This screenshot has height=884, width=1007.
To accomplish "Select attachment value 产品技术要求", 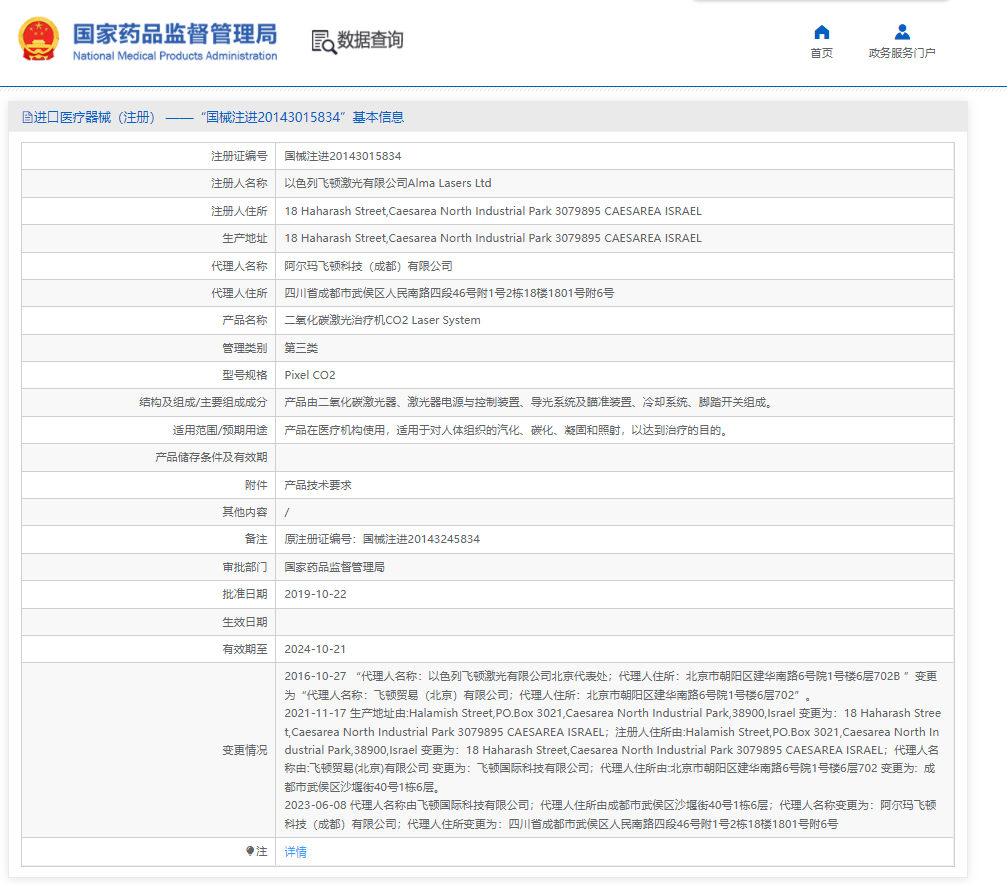I will click(x=318, y=484).
